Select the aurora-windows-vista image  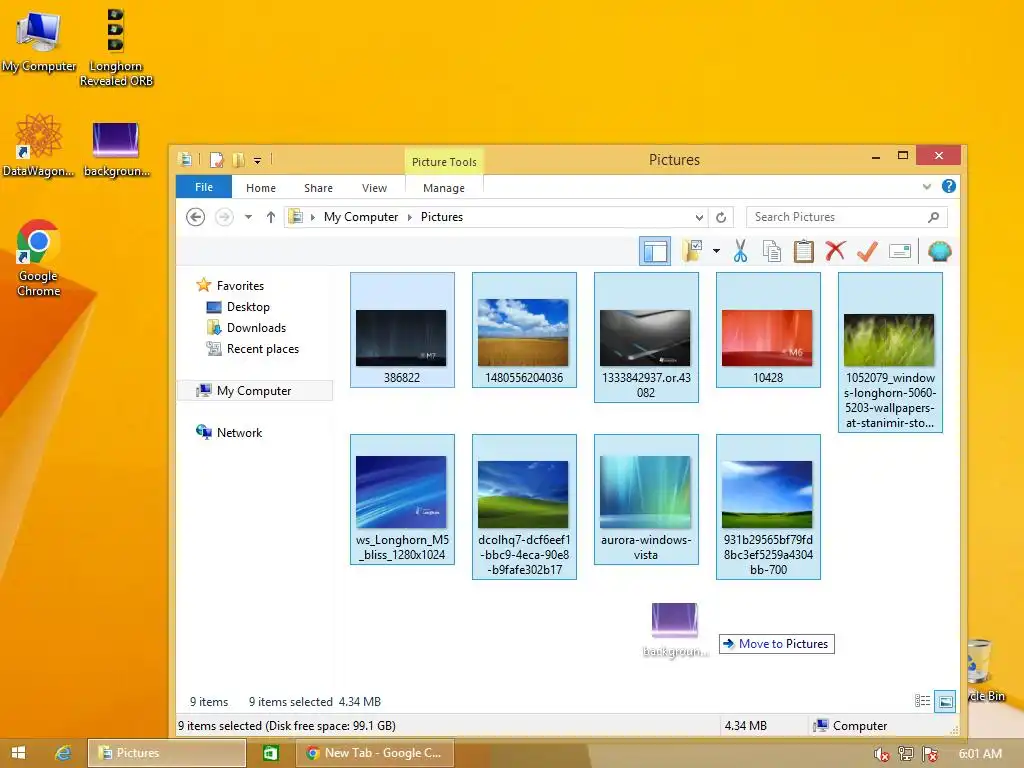646,499
